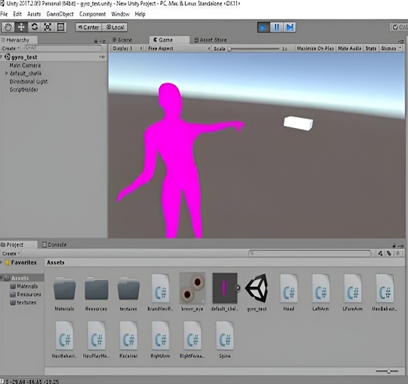Pause the running game

tap(276, 27)
